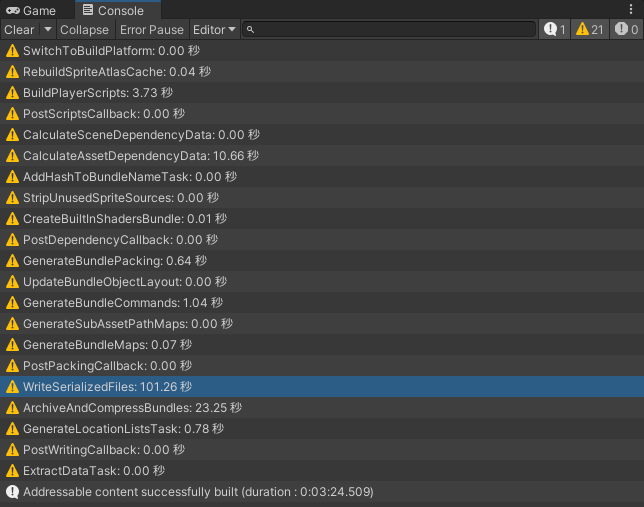Screen dimensions: 644x507
Task: Click warning icon on WriteSerializedFiles row
Action: coord(12,387)
